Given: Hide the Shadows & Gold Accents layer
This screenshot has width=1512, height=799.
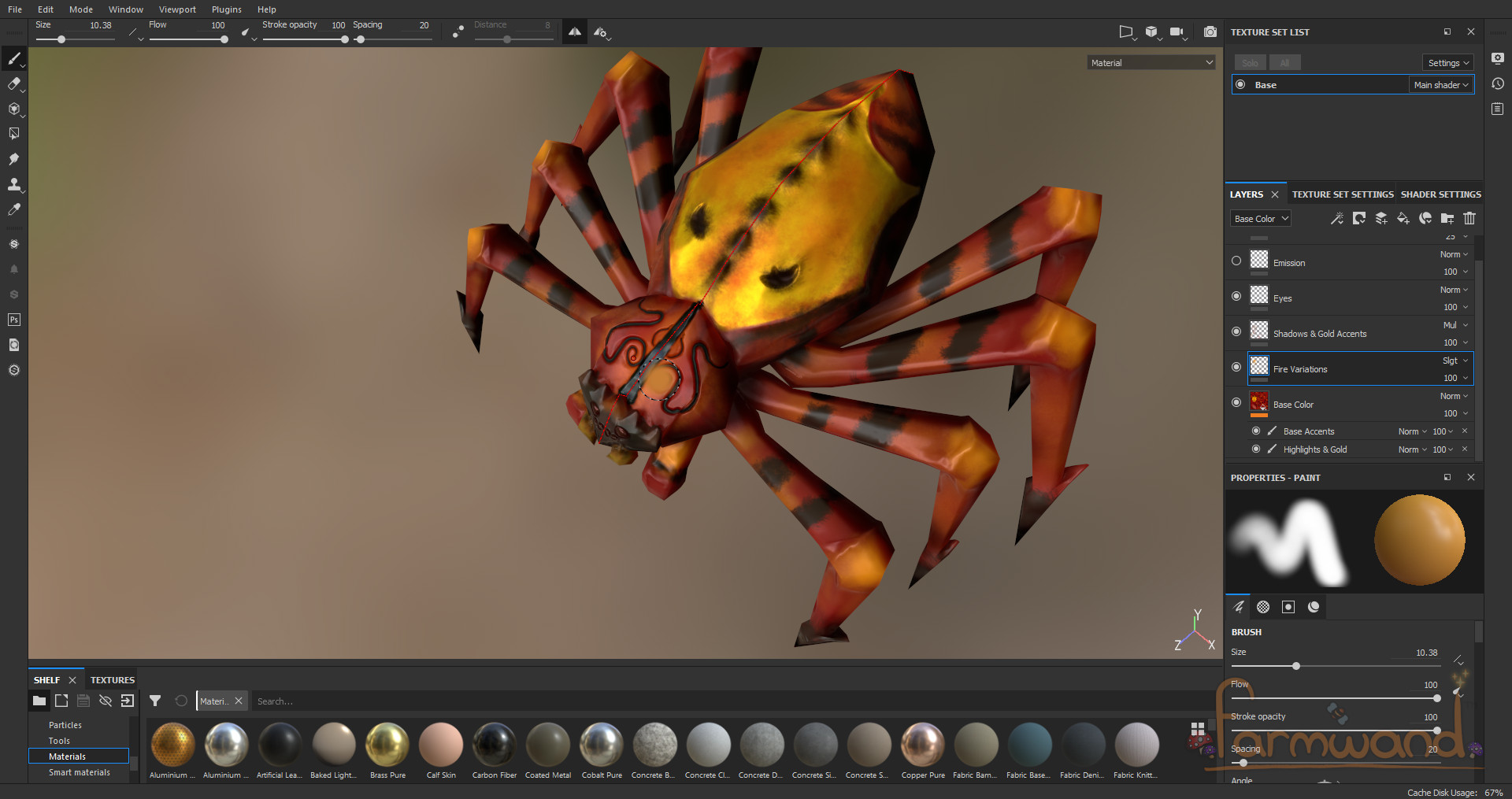Looking at the screenshot, I should tap(1236, 331).
